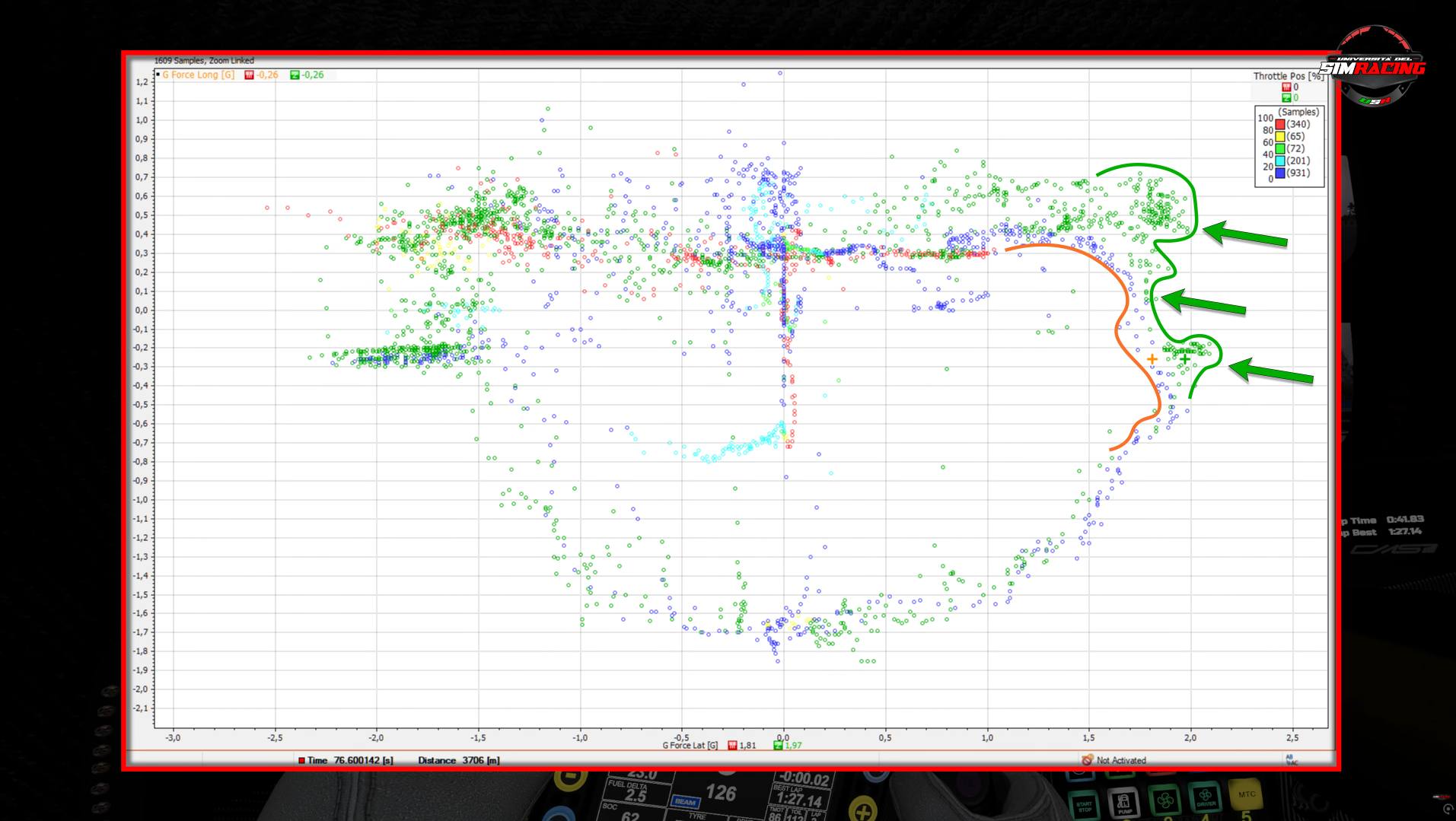Image resolution: width=1456 pixels, height=821 pixels.
Task: Click the green lap icon under Throttle Pos
Action: (x=1286, y=97)
